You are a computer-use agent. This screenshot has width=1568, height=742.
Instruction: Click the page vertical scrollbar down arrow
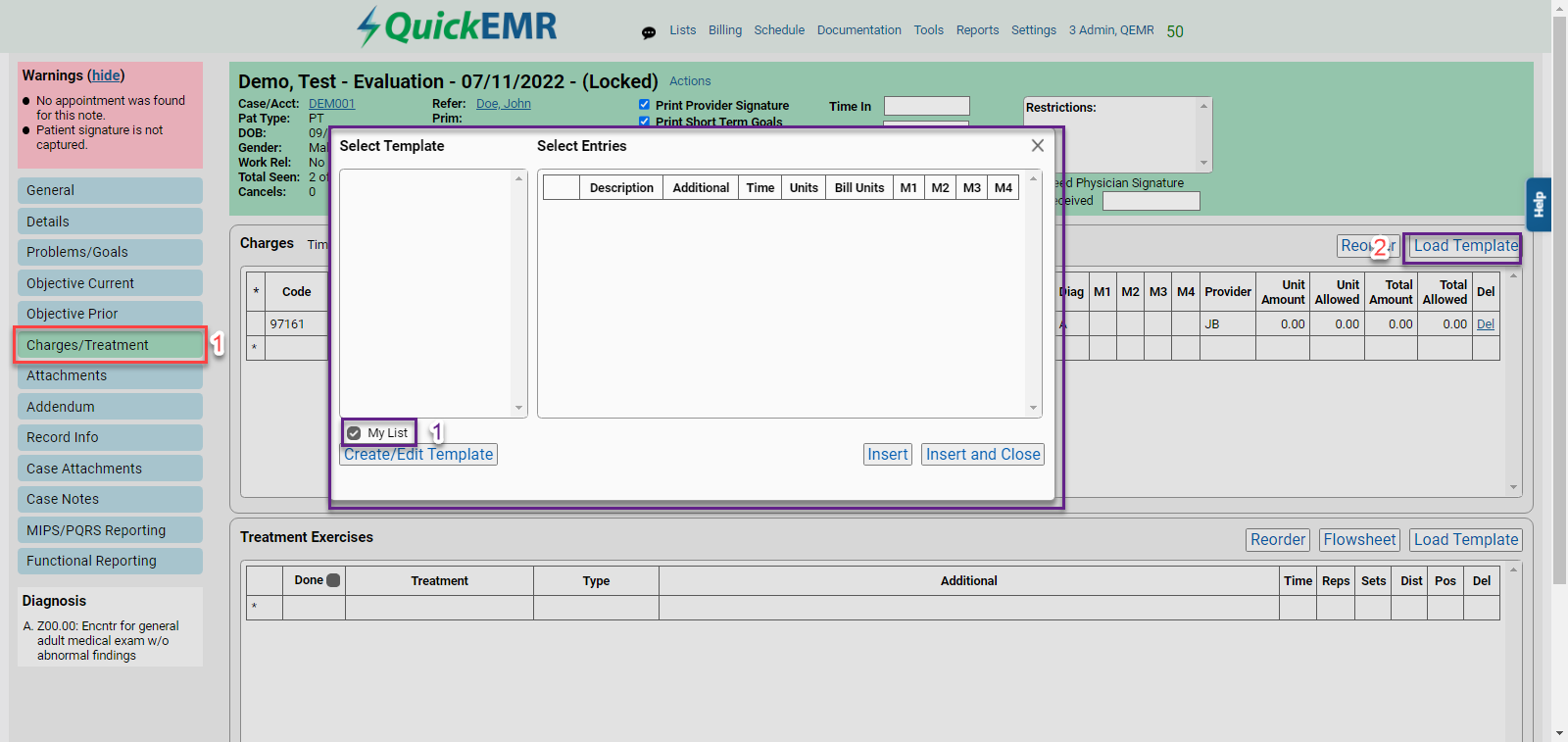(1559, 732)
